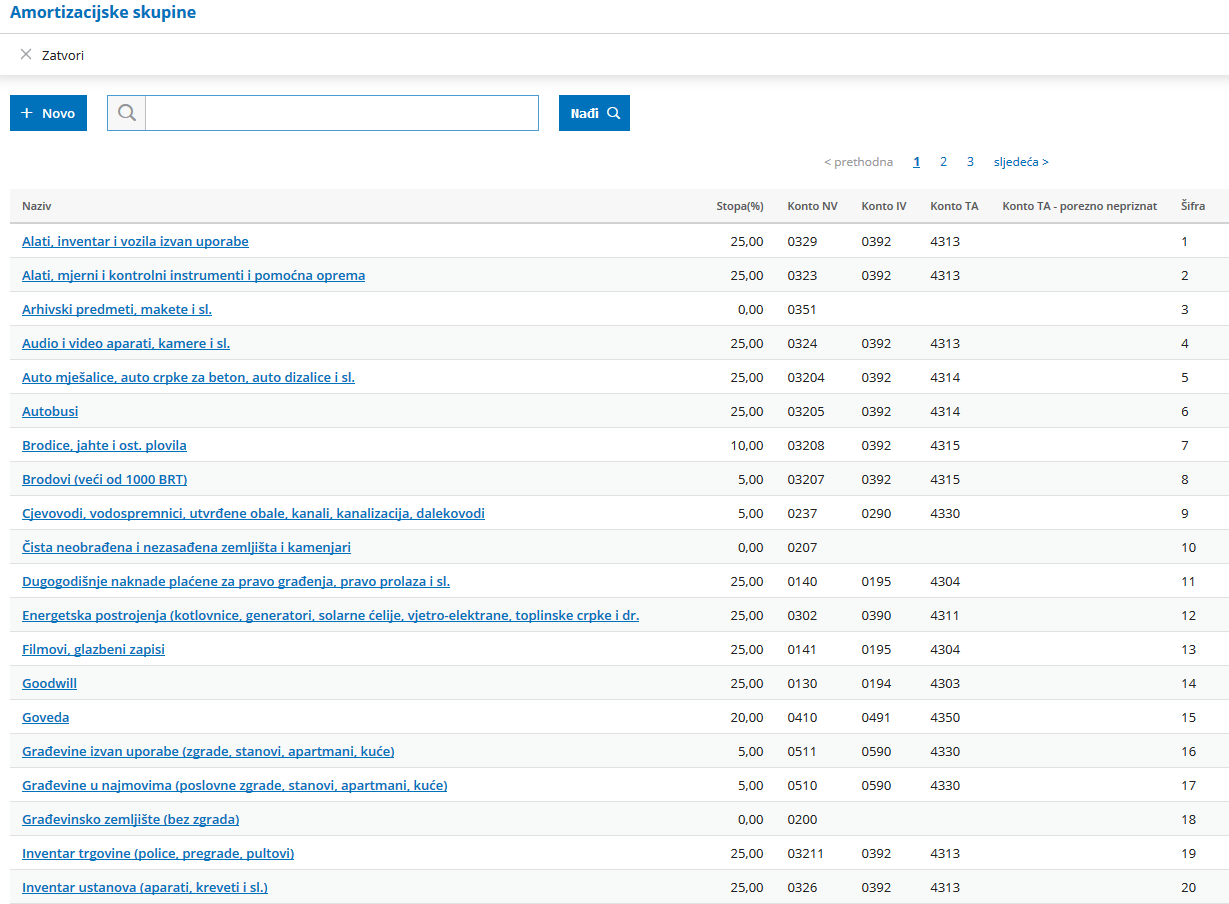Focus the search text field

(342, 113)
